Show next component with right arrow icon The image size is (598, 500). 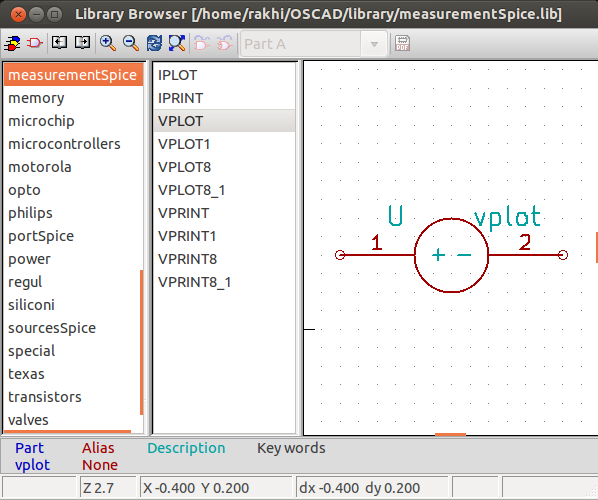tap(82, 43)
